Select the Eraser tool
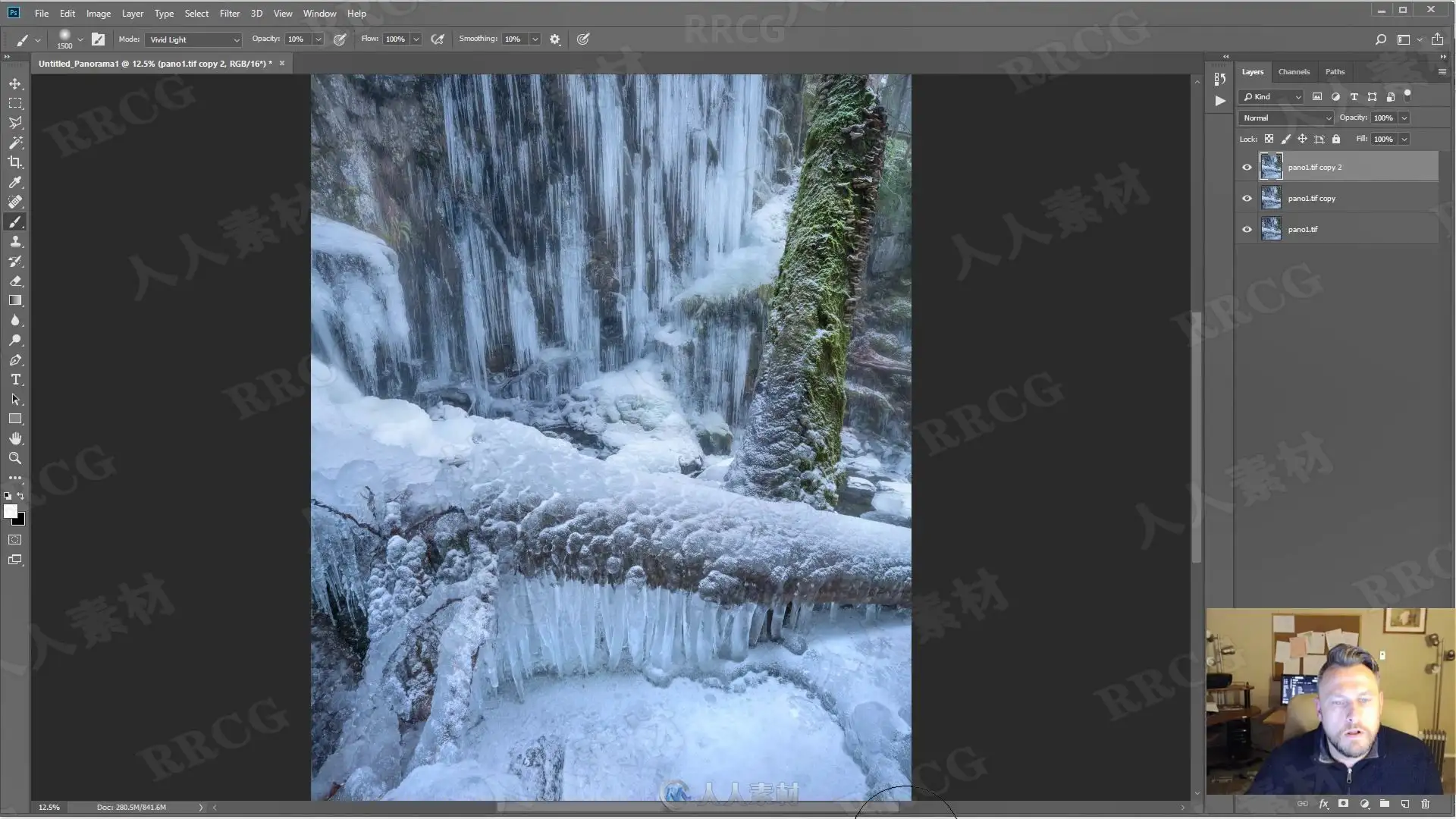The width and height of the screenshot is (1456, 819). click(15, 281)
